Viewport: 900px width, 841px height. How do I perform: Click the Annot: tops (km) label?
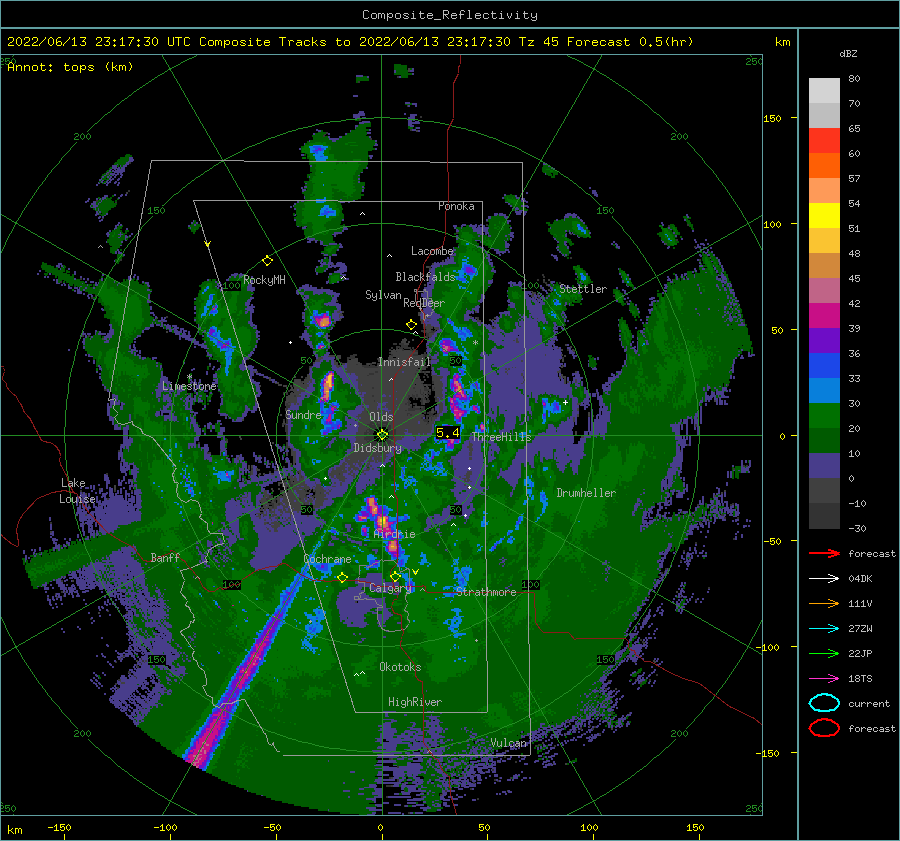(x=70, y=67)
